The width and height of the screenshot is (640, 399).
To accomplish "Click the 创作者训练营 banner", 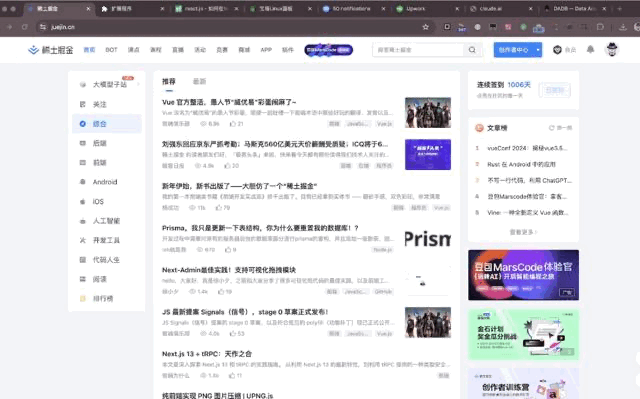I will coord(523,384).
